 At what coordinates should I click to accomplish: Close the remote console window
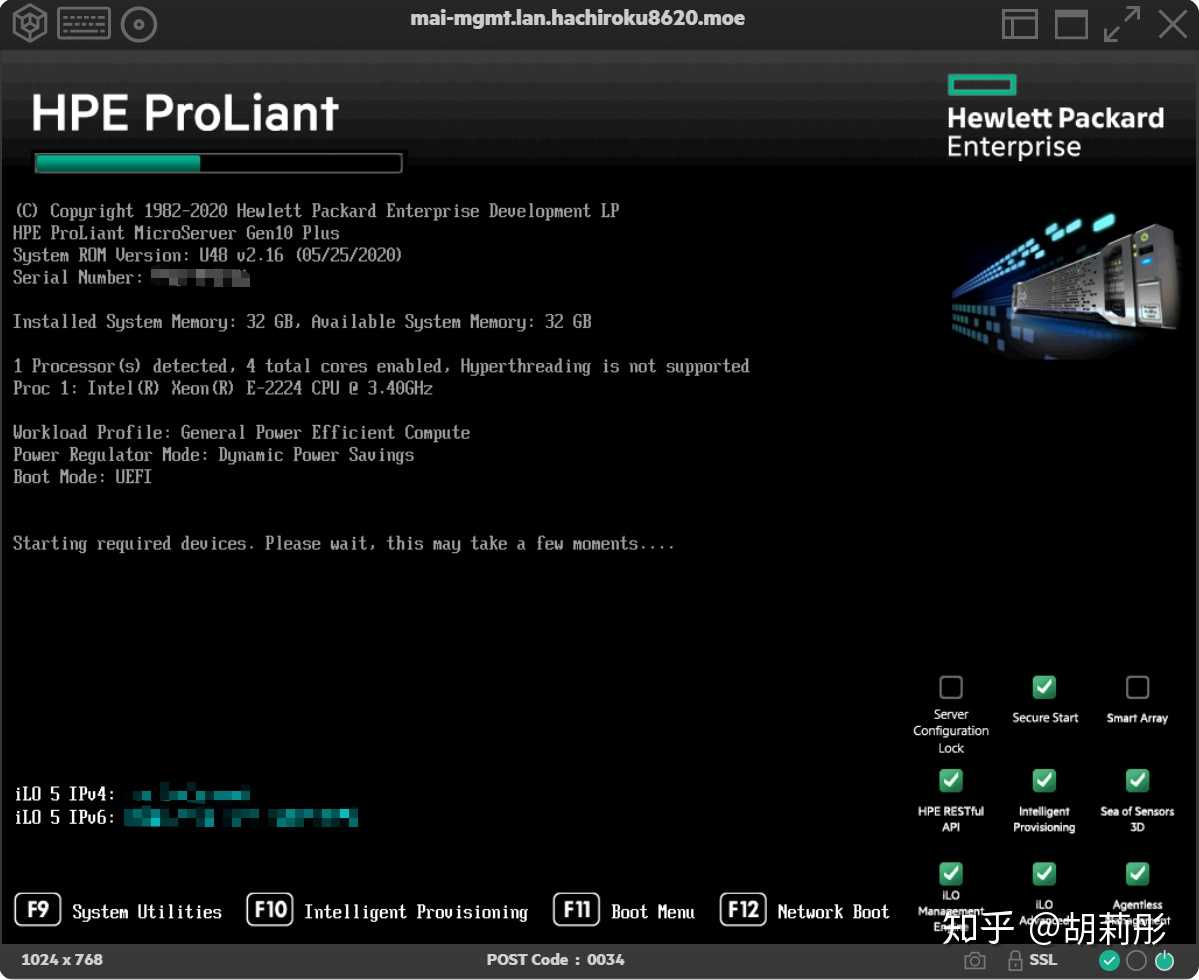1172,24
